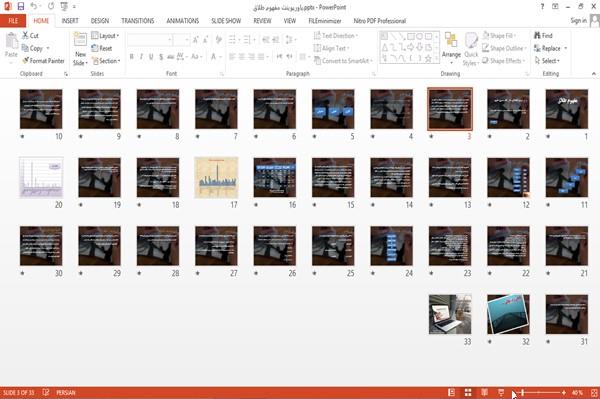This screenshot has height=399, width=600.
Task: Switch to the DESIGN tab
Action: 100,21
